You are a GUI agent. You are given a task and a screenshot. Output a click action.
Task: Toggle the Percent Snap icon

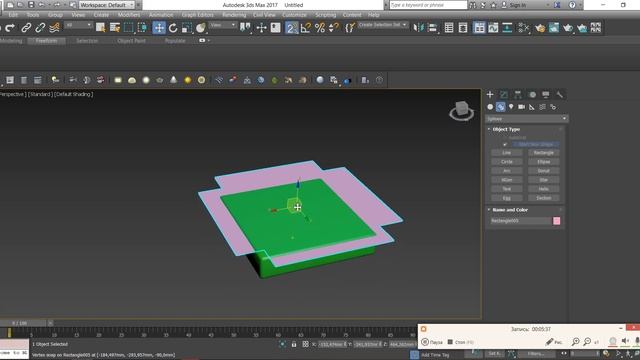(320, 28)
